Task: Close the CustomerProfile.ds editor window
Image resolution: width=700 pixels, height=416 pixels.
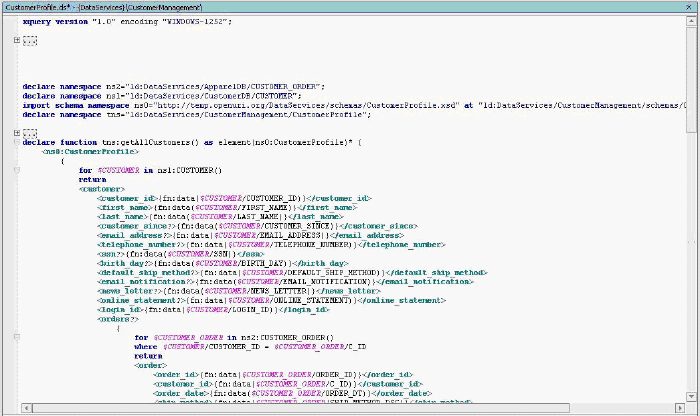Action: (x=688, y=7)
